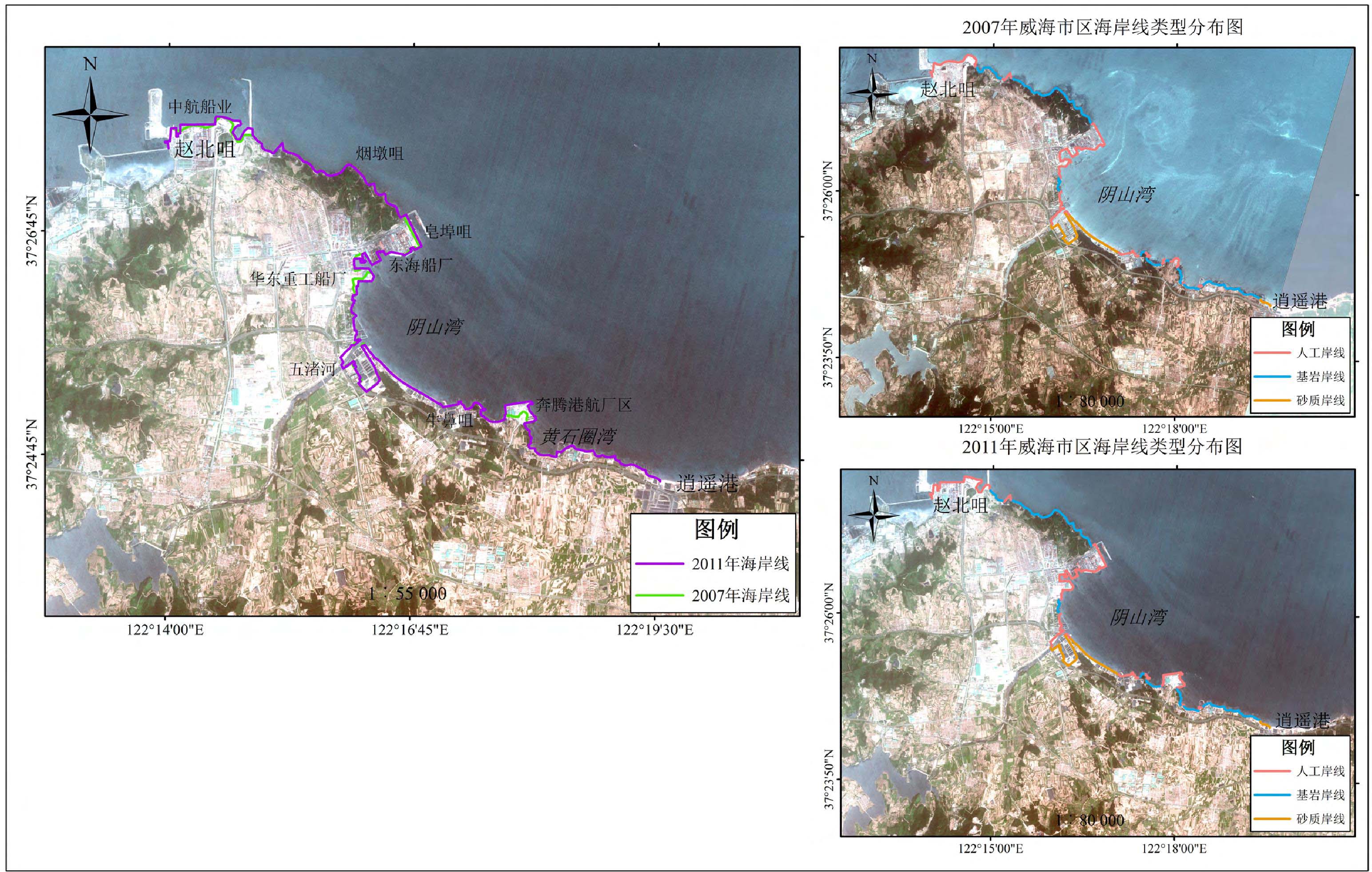Click the 122°16'45"E longitude label

[x=410, y=630]
